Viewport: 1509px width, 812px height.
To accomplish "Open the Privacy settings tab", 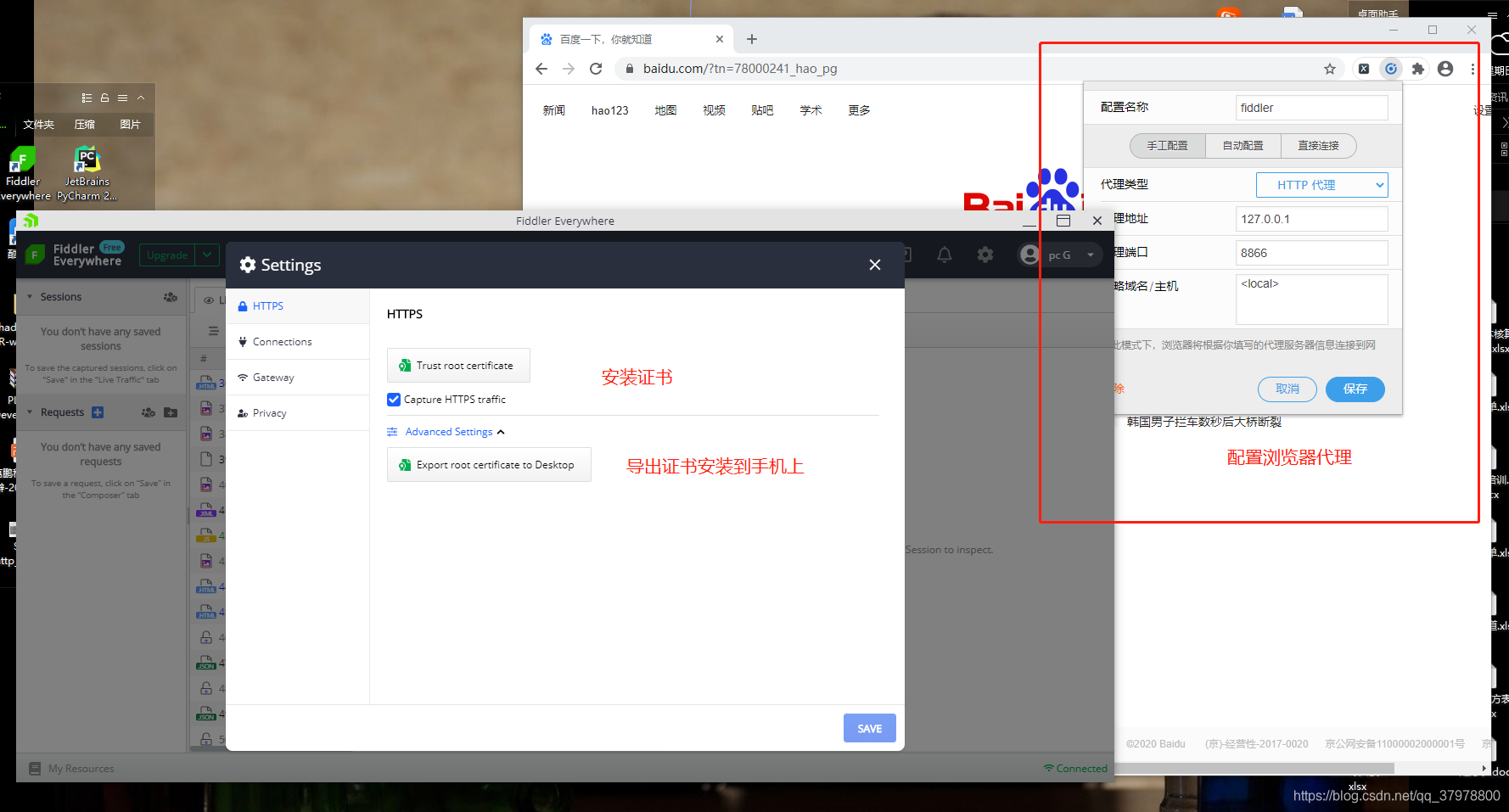I will click(298, 413).
